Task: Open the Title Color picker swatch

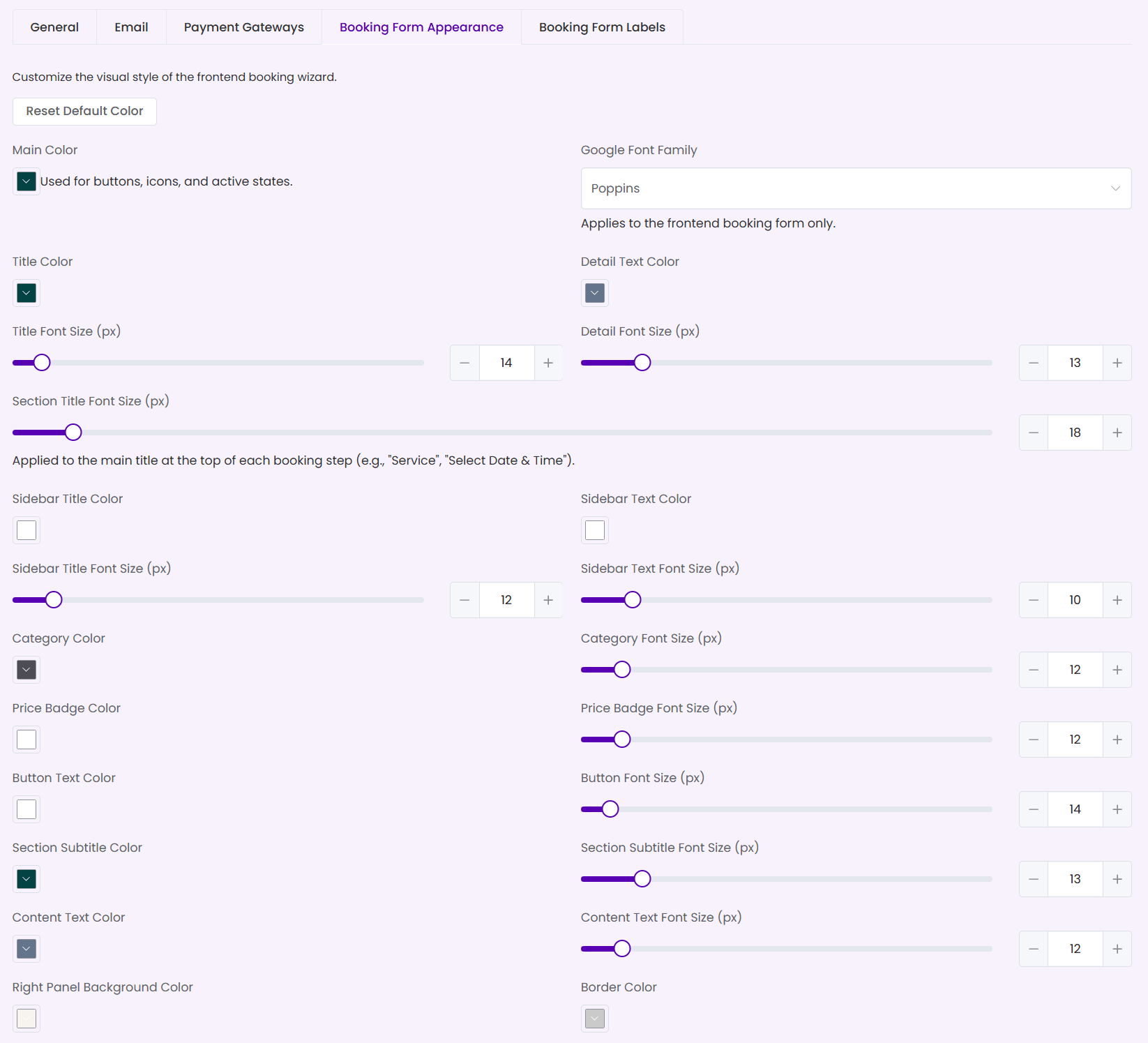Action: 27,293
